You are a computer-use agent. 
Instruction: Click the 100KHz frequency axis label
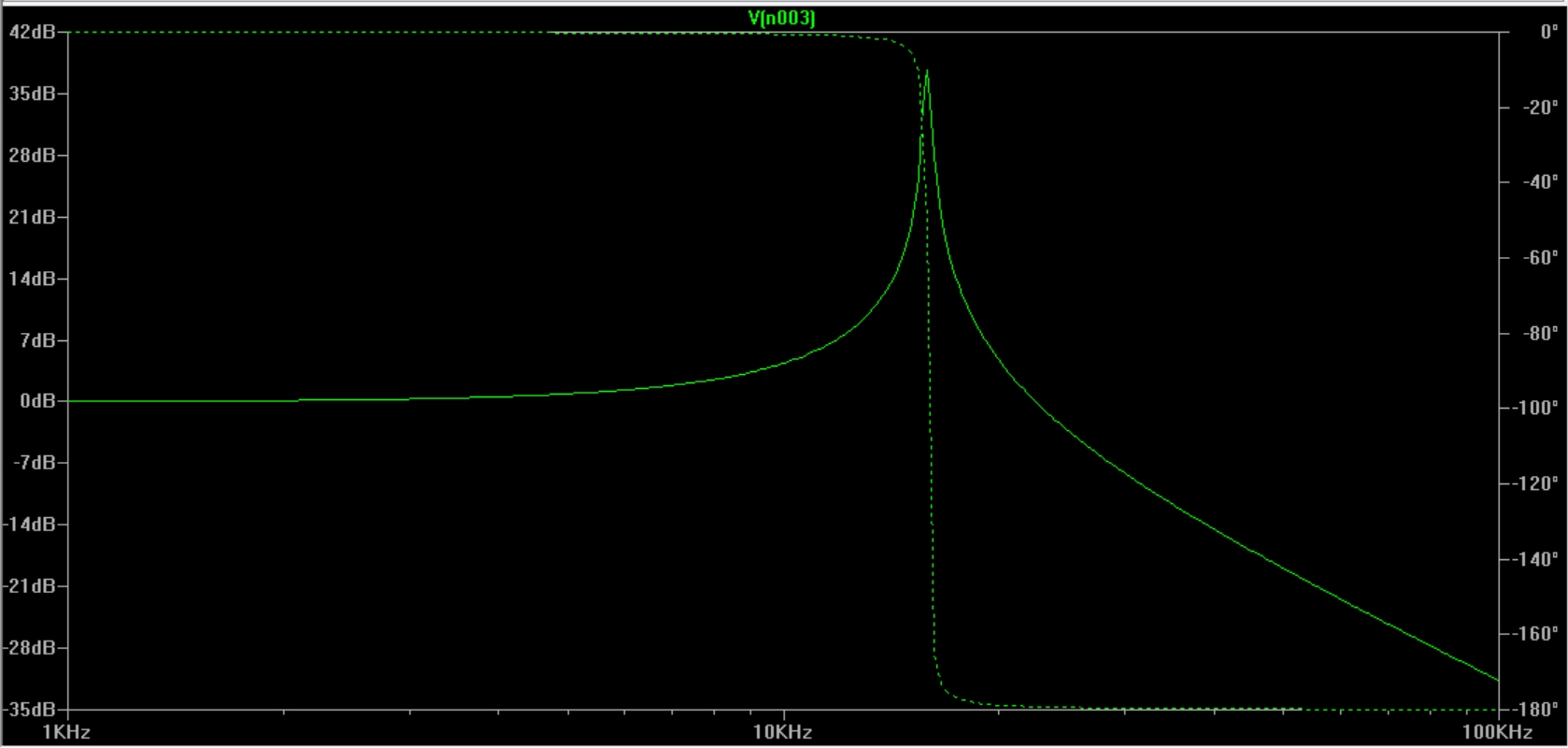[x=1498, y=732]
